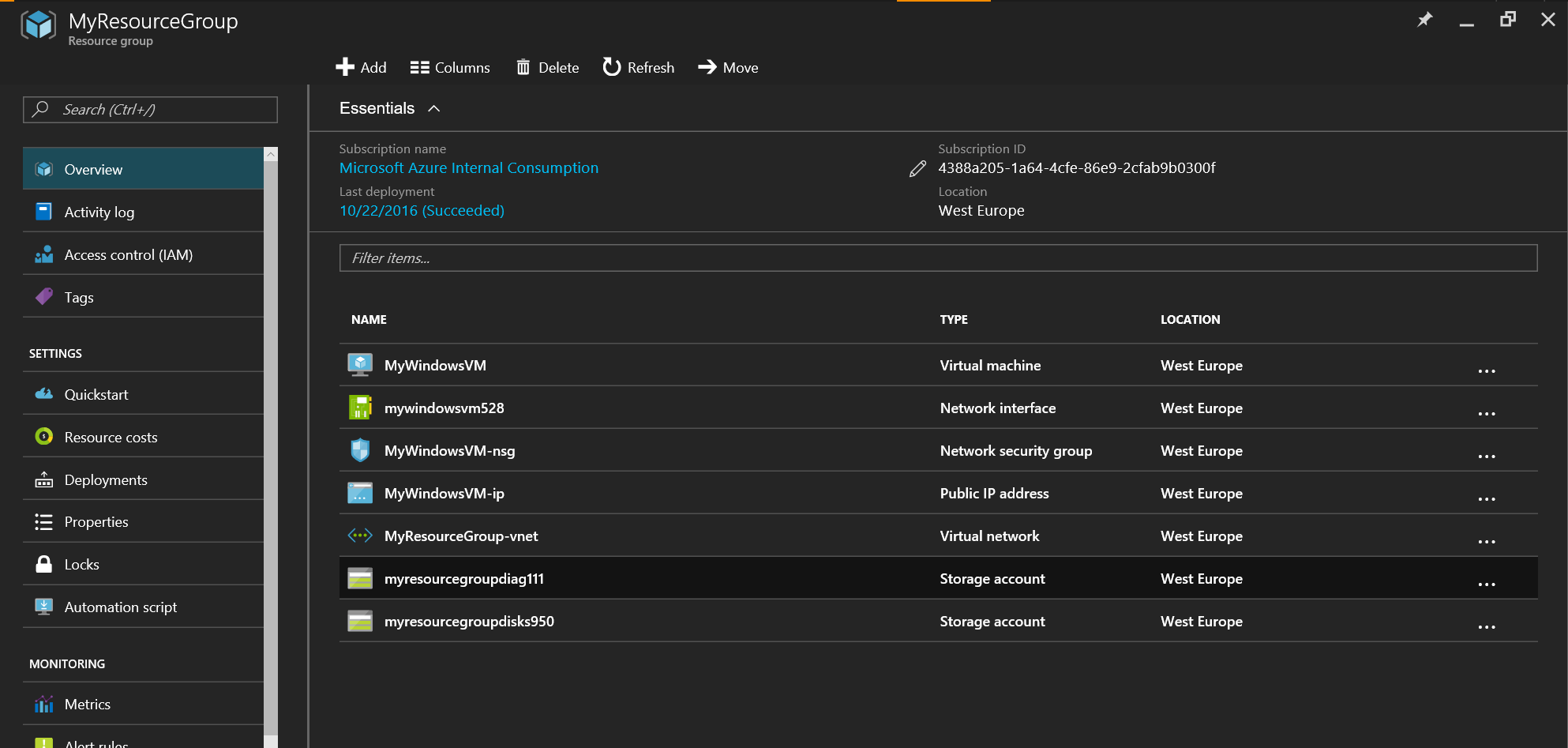Click the purple Tags icon
1568x748 pixels.
coord(44,297)
